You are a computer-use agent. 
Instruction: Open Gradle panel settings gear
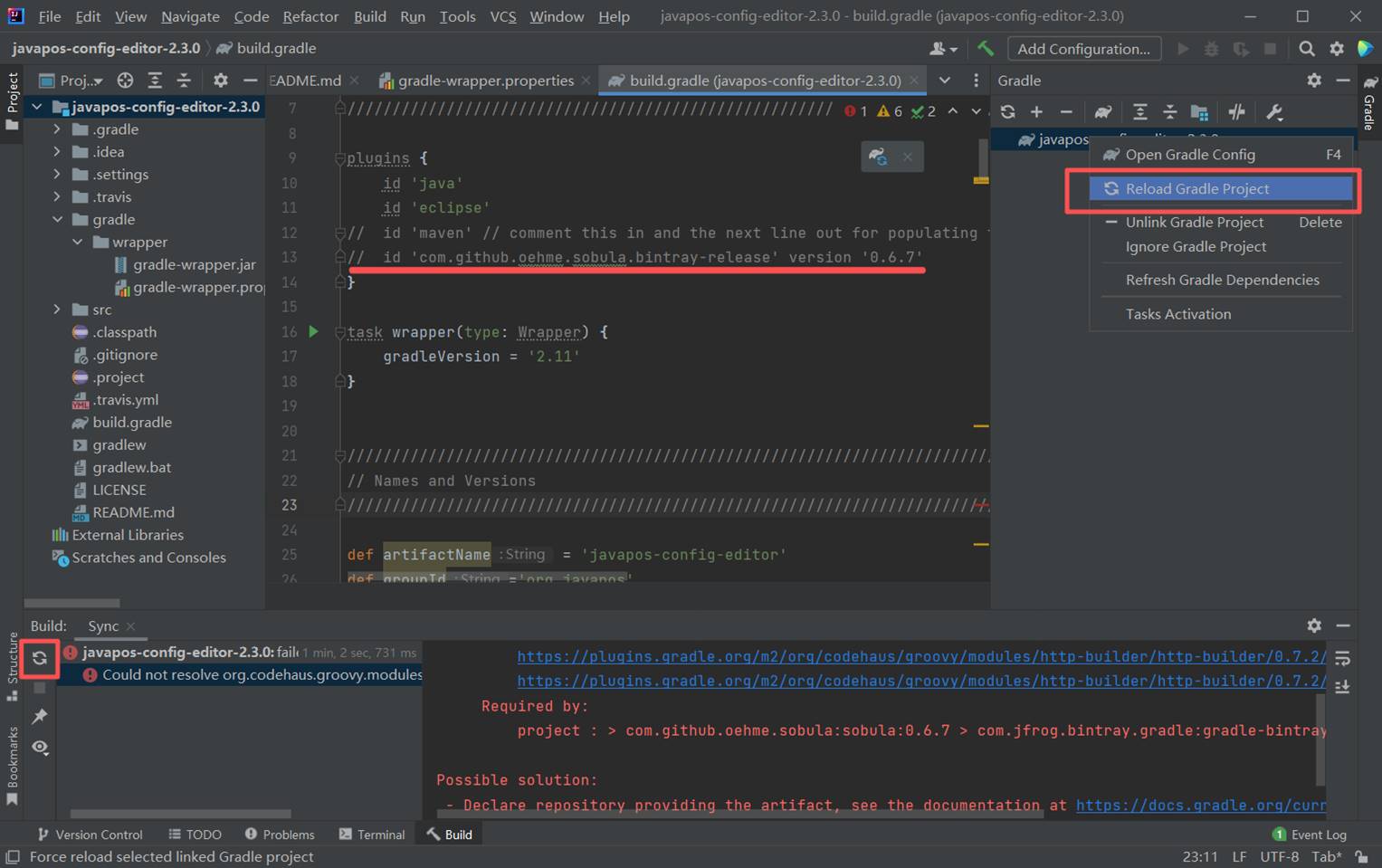pyautogui.click(x=1314, y=81)
